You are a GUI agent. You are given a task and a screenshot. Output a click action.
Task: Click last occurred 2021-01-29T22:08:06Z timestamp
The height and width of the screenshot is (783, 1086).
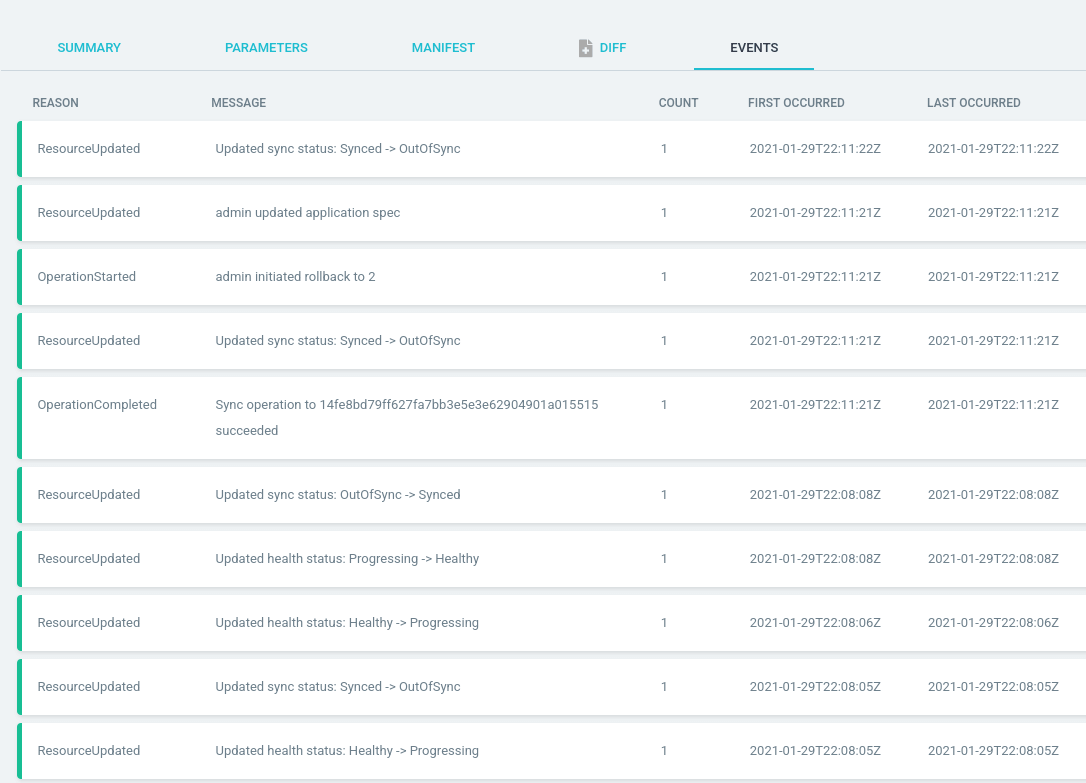coord(993,622)
